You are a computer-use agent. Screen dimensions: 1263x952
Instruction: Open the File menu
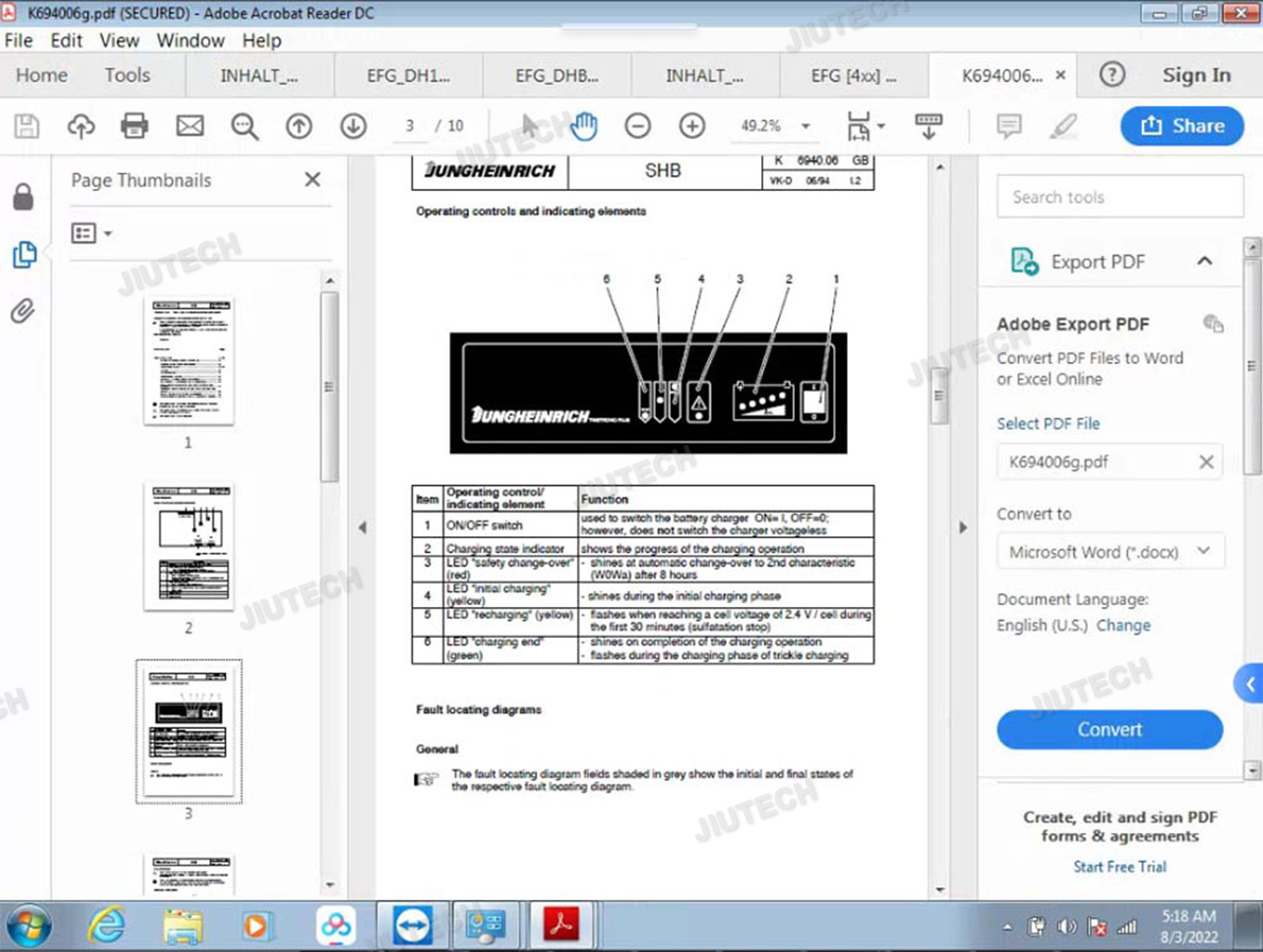[x=19, y=40]
